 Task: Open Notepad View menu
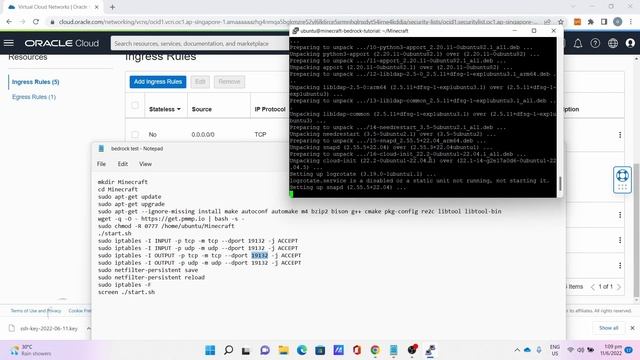(145, 164)
